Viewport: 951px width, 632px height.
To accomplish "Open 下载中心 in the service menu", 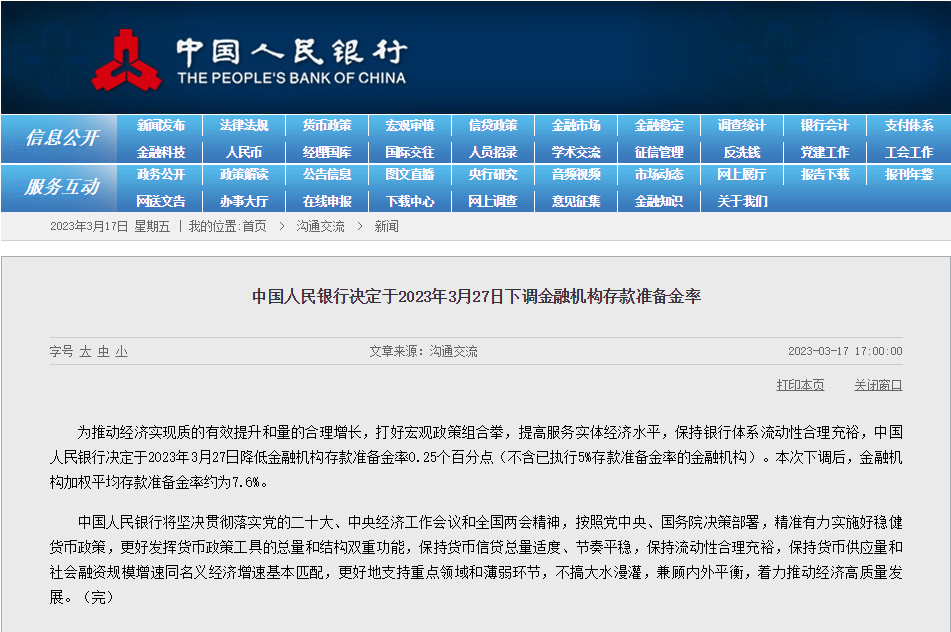I will pos(410,201).
